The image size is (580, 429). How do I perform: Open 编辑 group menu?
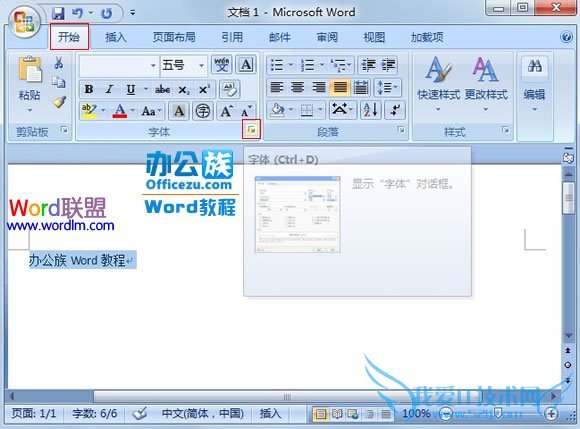(535, 84)
